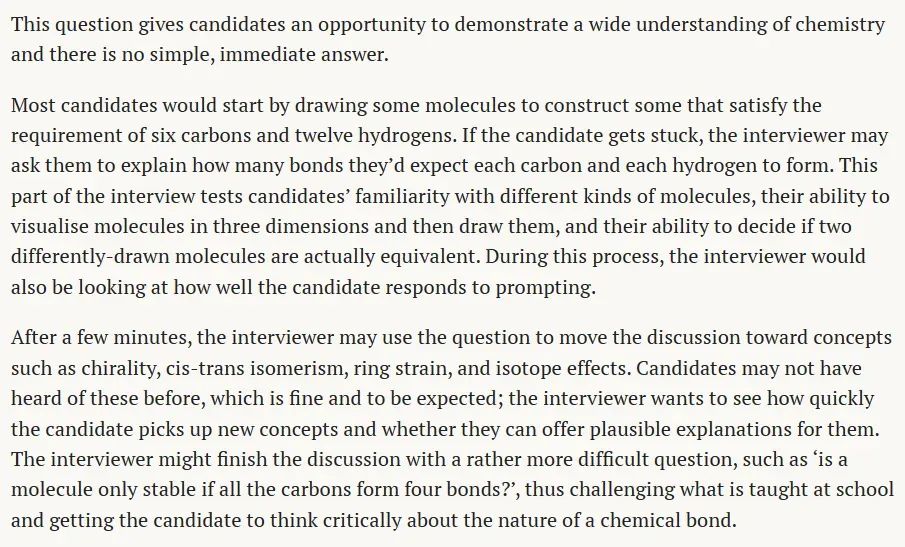Click the word 'stuck' in the second paragraph
The height and width of the screenshot is (547, 905).
pyautogui.click(x=678, y=136)
